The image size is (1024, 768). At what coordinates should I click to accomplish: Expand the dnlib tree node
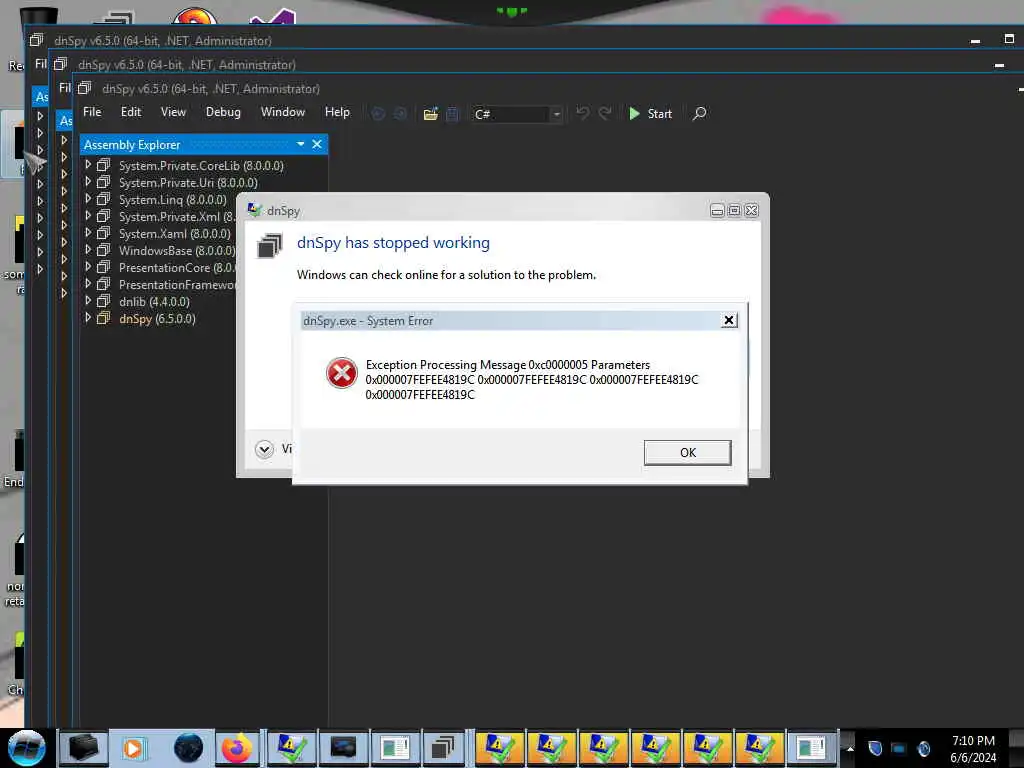(88, 301)
